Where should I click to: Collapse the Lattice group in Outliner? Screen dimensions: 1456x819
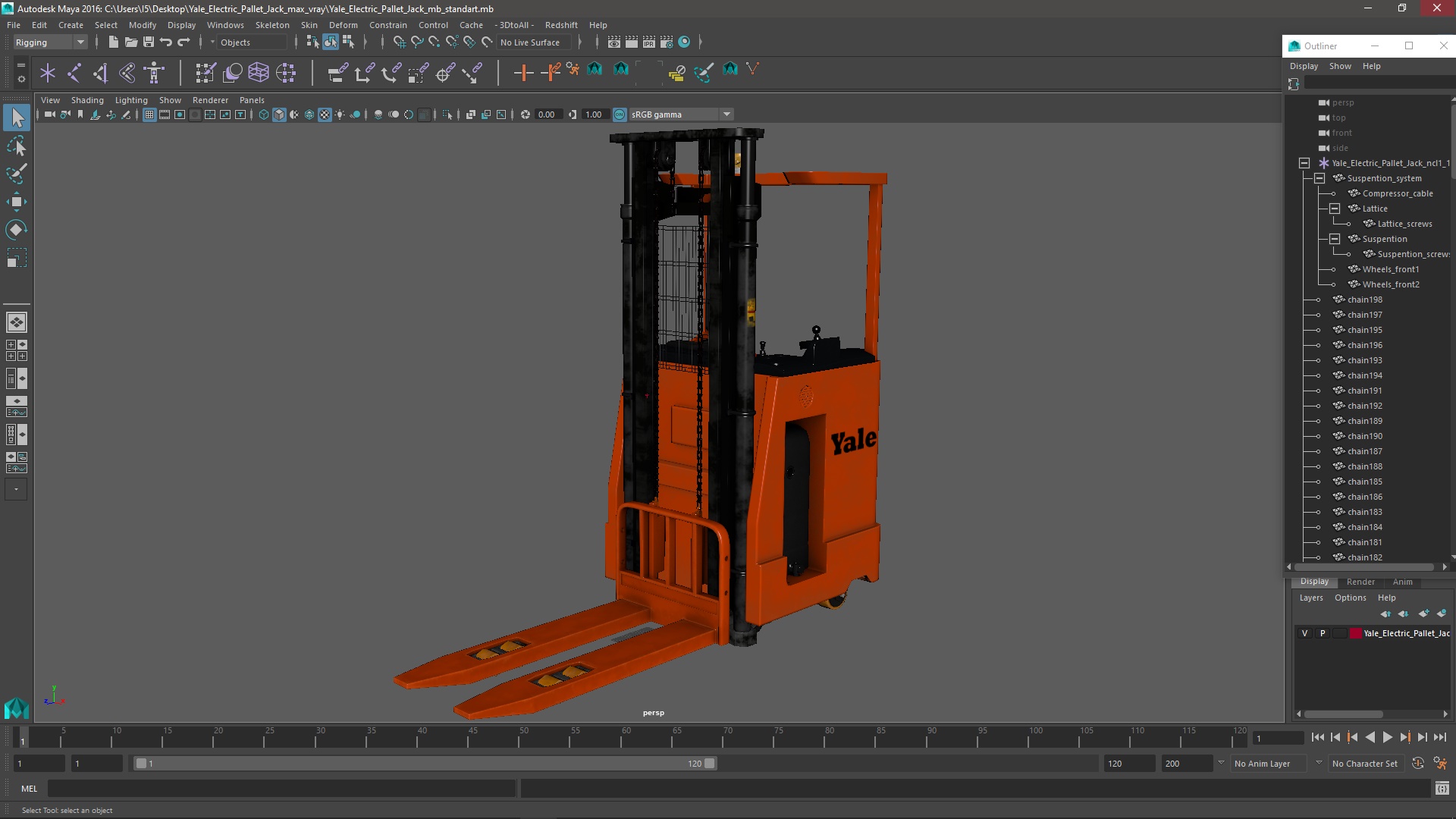click(x=1335, y=209)
